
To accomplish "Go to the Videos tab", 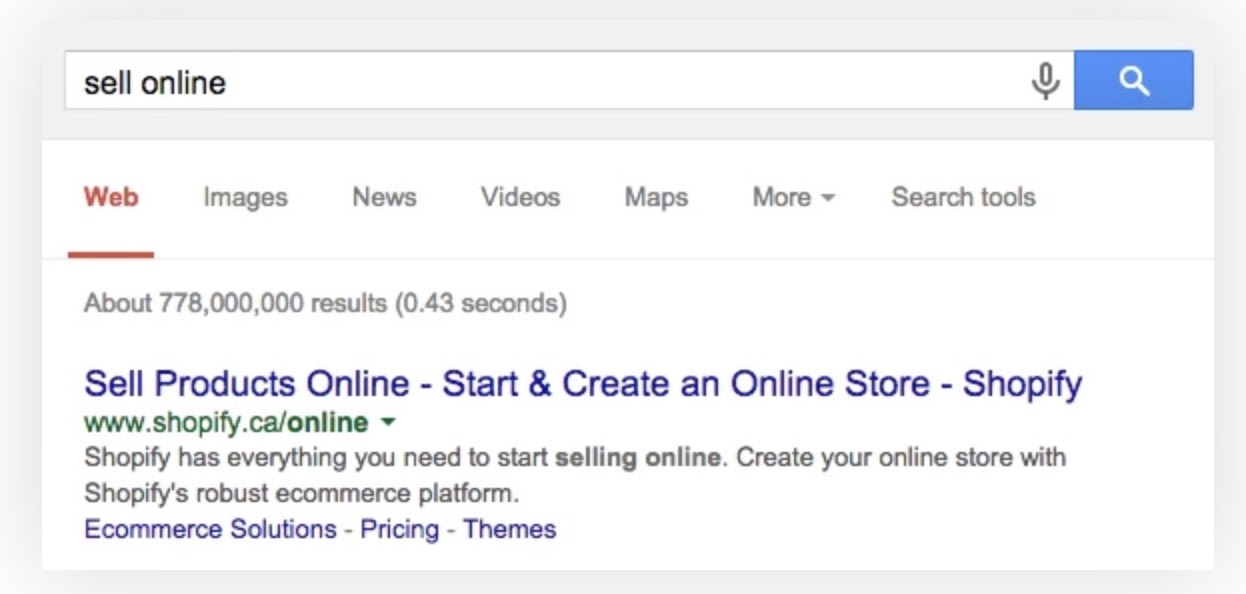I will click(x=520, y=198).
